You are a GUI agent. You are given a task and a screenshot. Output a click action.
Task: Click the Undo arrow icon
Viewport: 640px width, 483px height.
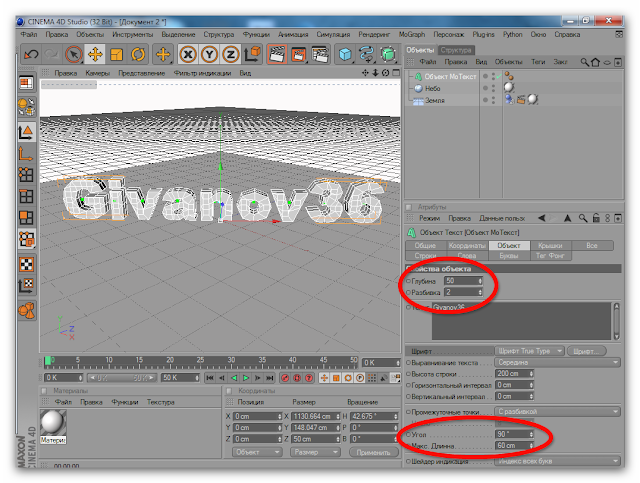(x=31, y=54)
